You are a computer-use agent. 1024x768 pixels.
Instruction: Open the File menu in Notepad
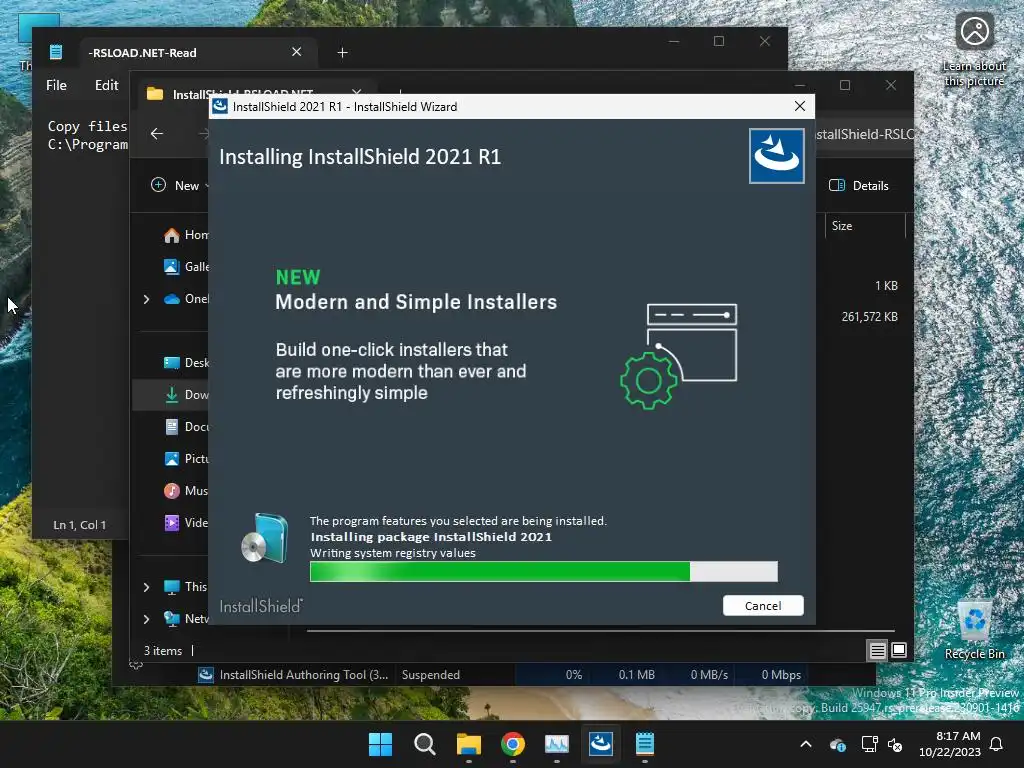coord(56,85)
